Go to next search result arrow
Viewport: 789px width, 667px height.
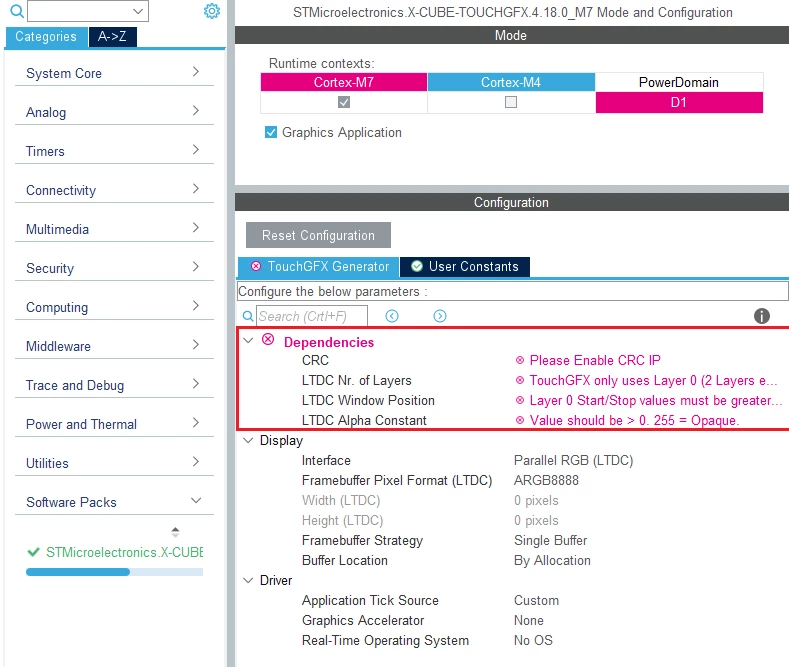pyautogui.click(x=440, y=316)
